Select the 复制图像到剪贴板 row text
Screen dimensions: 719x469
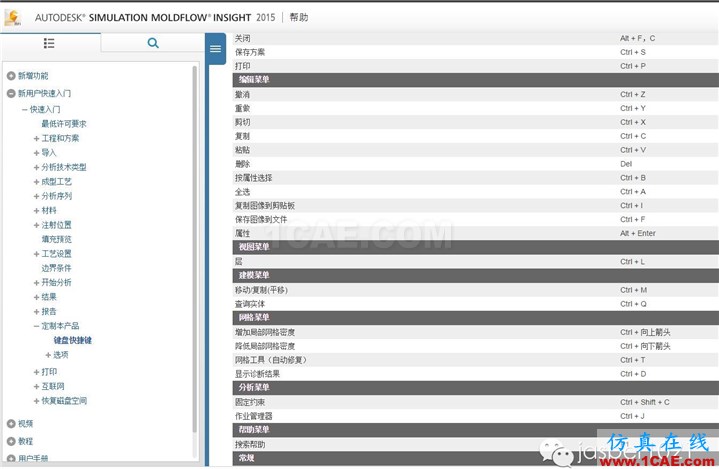tap(265, 206)
